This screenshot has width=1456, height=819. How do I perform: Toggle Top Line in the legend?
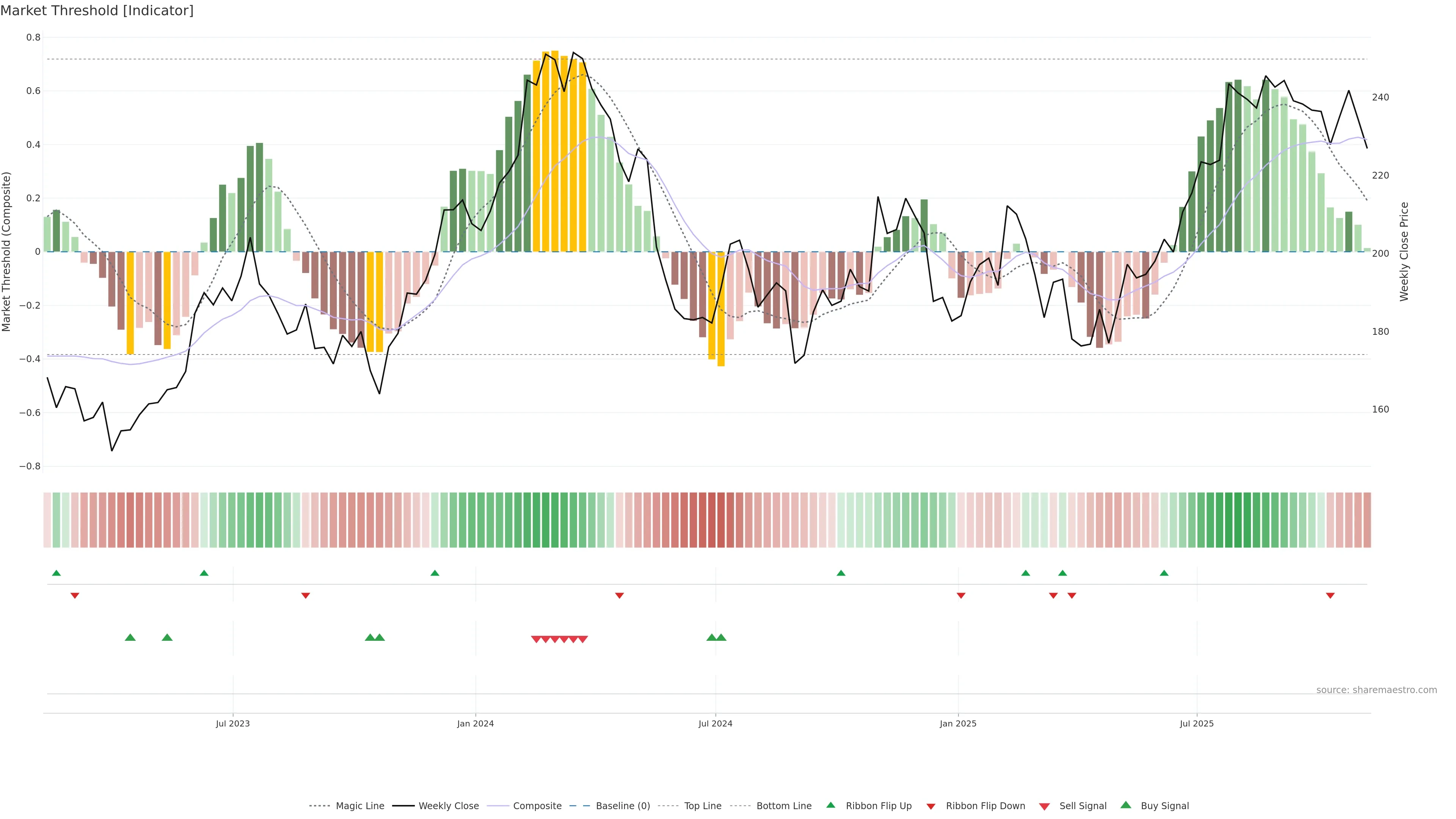[x=703, y=806]
